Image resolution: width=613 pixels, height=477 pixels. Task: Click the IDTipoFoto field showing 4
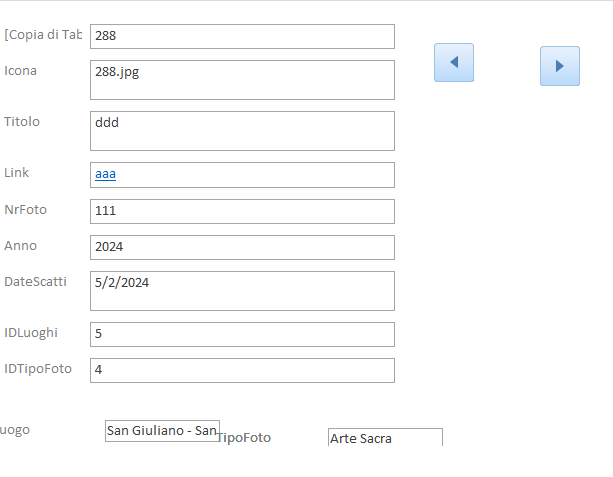(242, 370)
